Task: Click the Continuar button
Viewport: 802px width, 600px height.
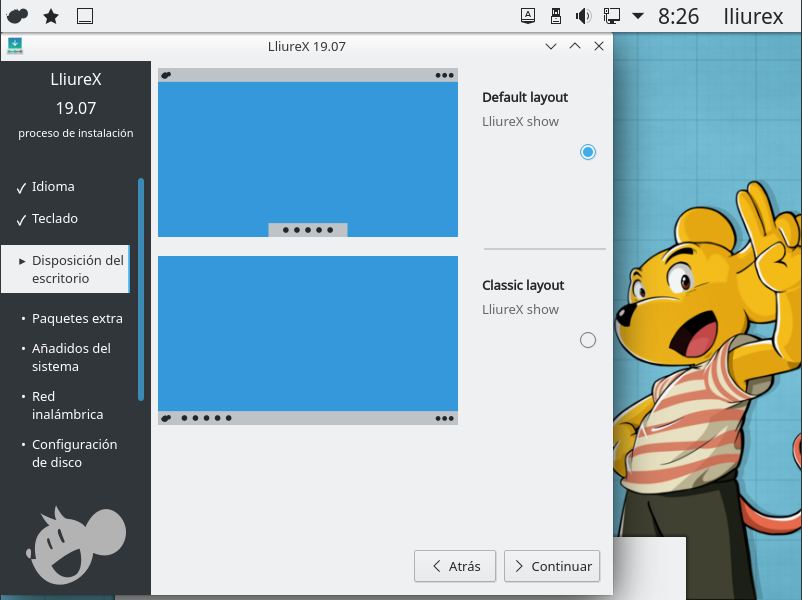Action: tap(552, 566)
